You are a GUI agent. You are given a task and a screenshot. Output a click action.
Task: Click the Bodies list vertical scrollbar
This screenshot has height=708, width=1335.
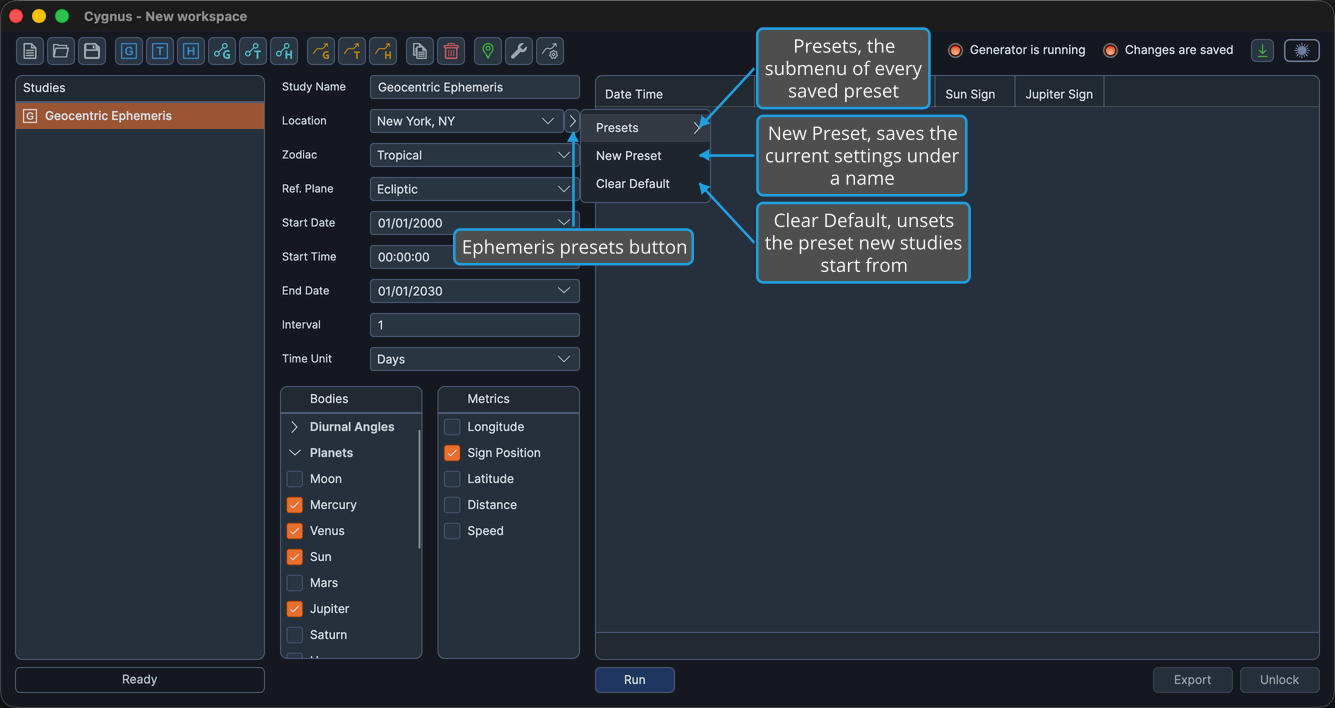click(419, 490)
